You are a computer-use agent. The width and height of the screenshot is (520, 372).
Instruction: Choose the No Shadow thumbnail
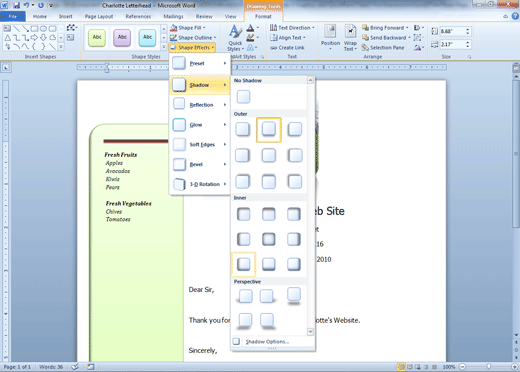point(243,97)
